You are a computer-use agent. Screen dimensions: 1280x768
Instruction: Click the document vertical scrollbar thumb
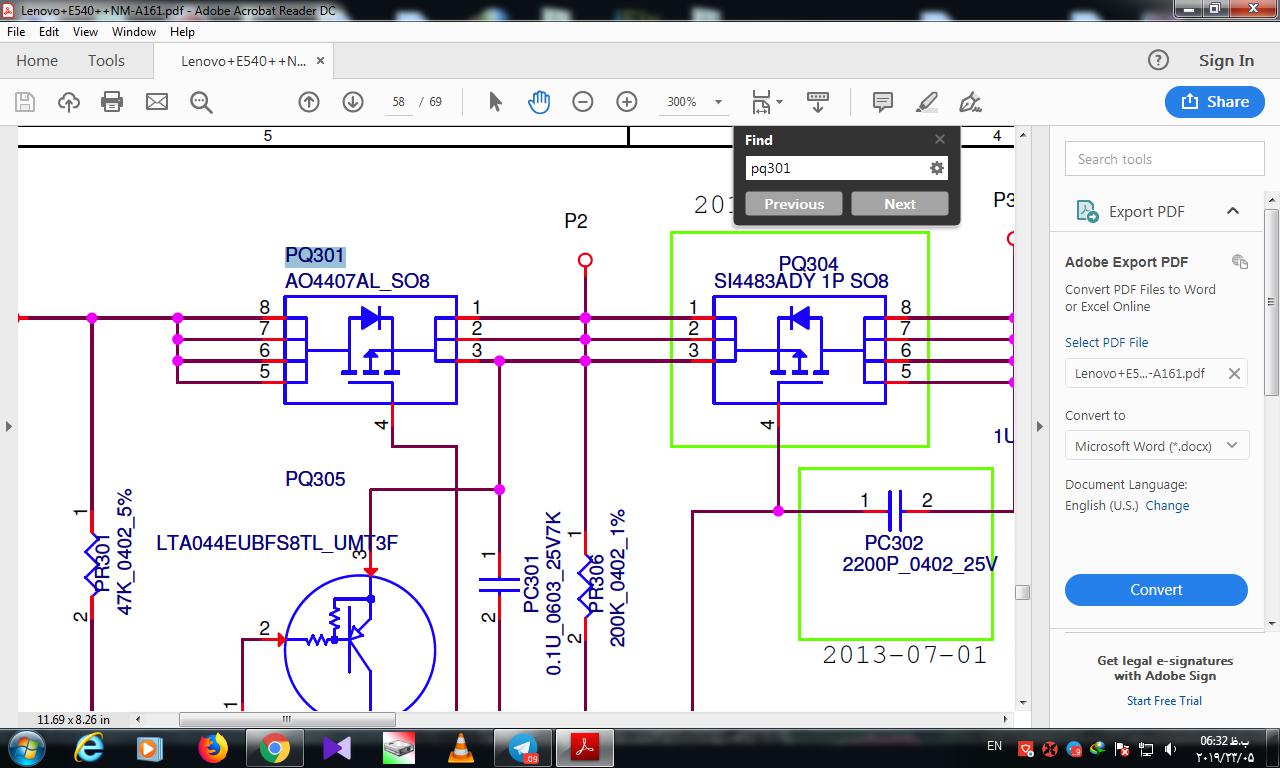coord(1022,592)
